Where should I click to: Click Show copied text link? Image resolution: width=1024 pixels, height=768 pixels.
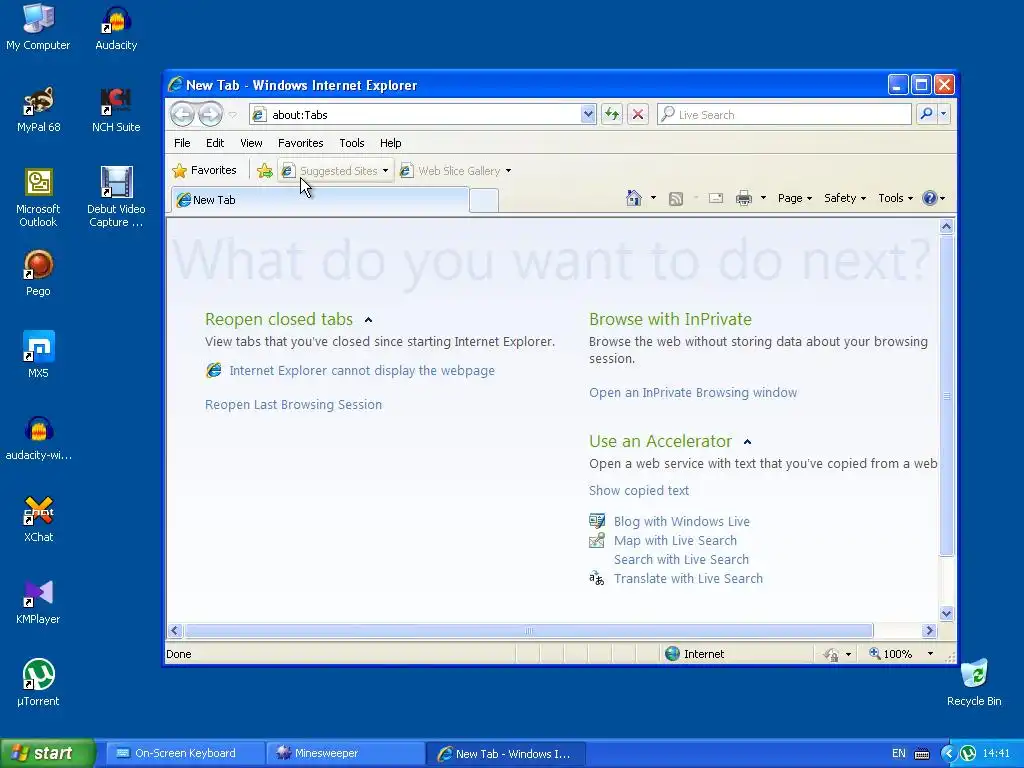(x=639, y=490)
